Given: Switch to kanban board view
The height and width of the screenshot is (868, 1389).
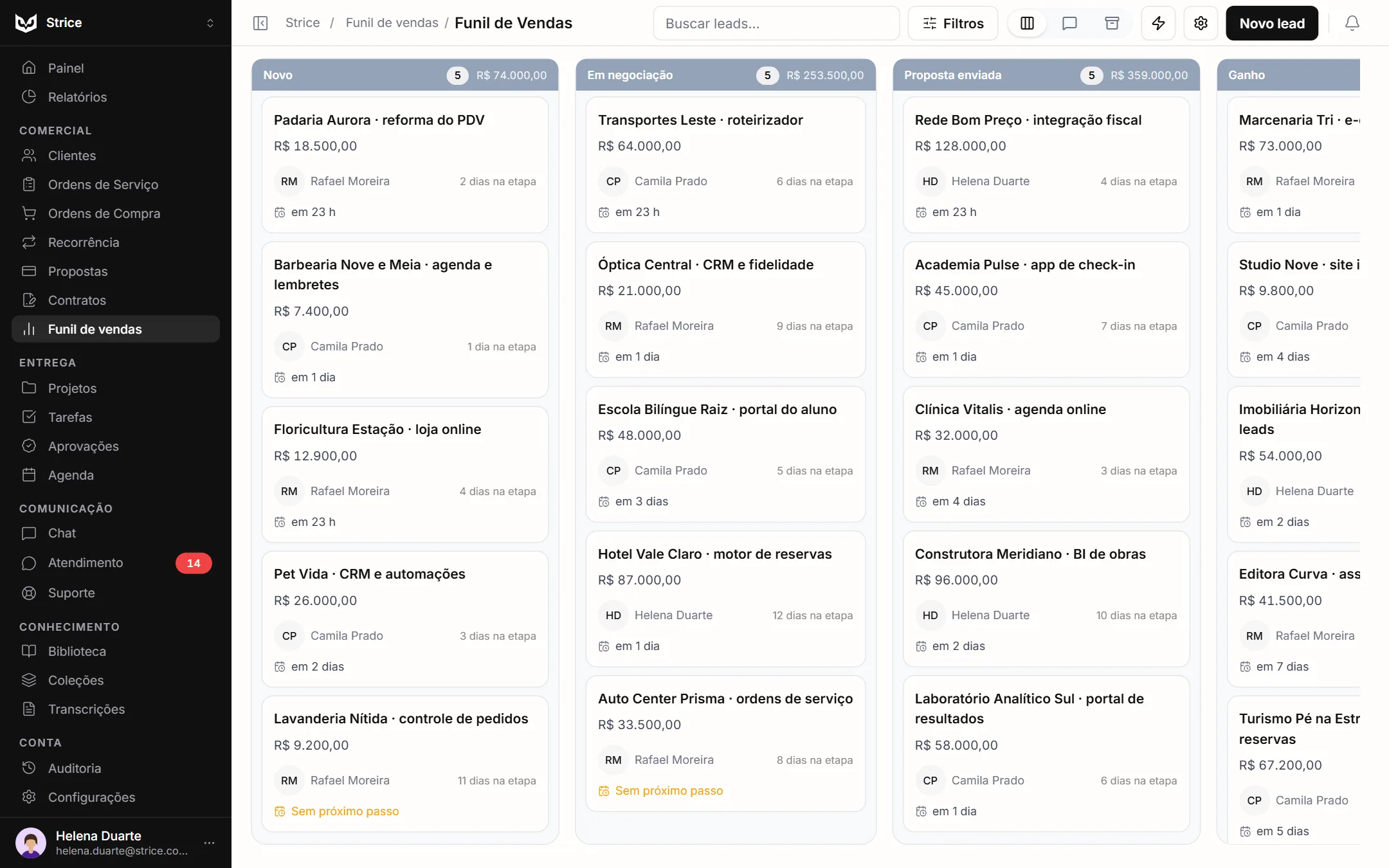Looking at the screenshot, I should (x=1027, y=23).
